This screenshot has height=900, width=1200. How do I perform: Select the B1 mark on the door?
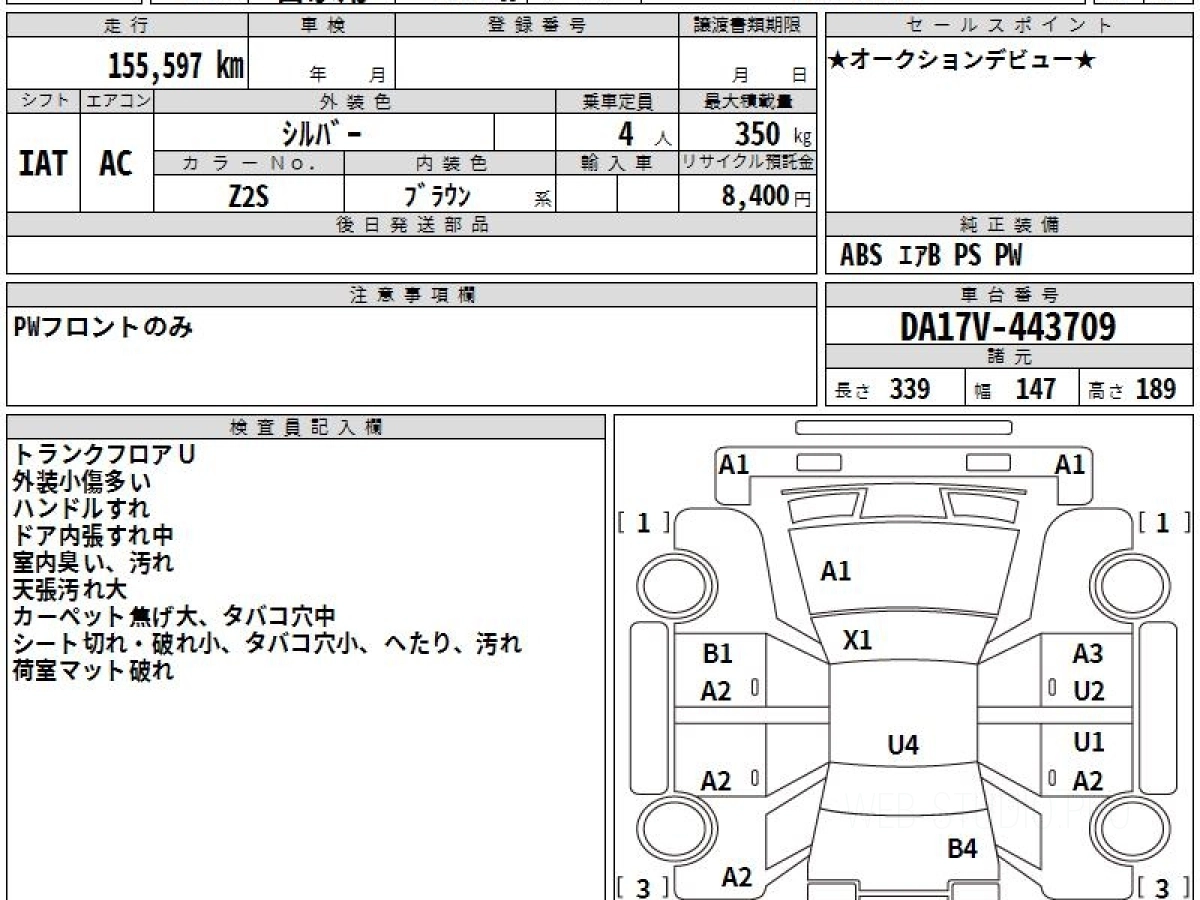pos(717,654)
